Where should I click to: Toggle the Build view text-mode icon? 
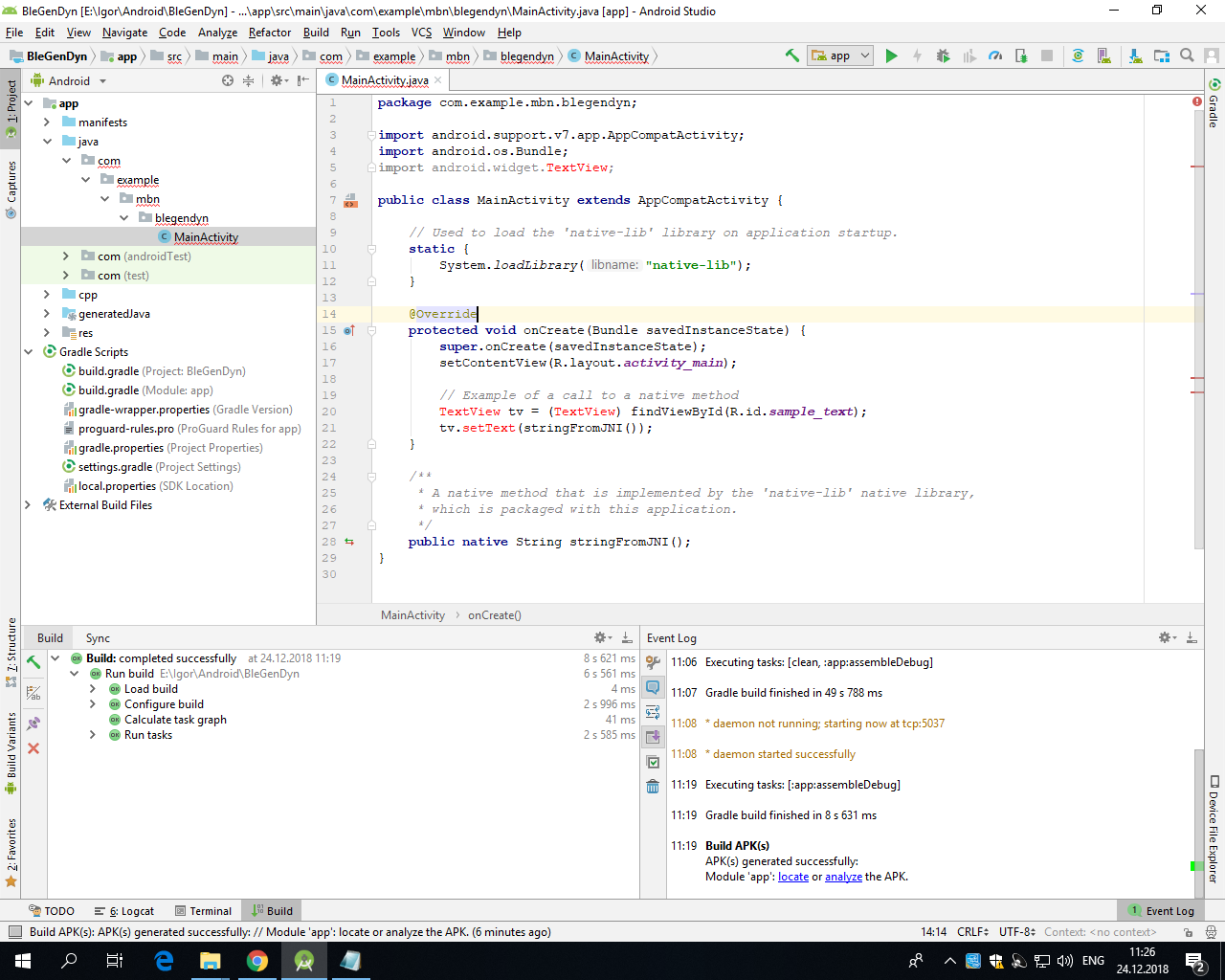click(x=33, y=692)
